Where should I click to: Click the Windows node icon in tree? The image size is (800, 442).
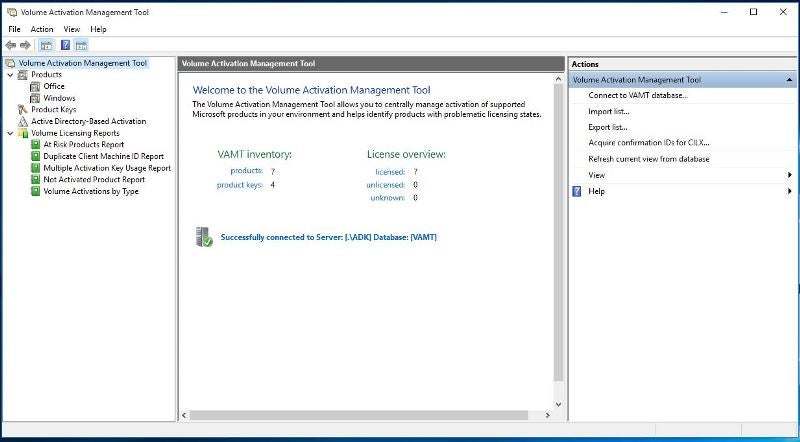click(x=35, y=98)
